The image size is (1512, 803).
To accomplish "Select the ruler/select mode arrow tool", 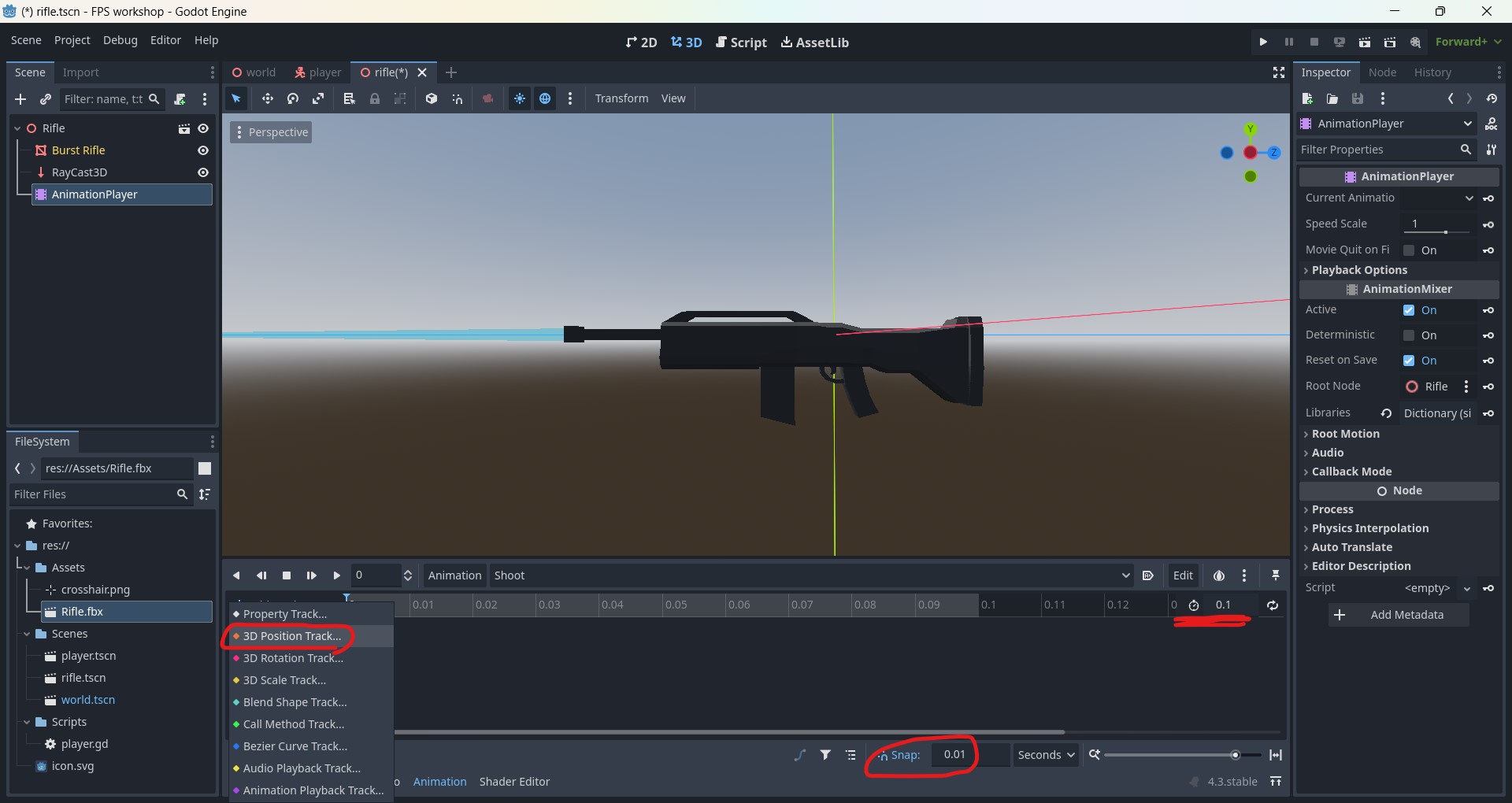I will coord(235,98).
